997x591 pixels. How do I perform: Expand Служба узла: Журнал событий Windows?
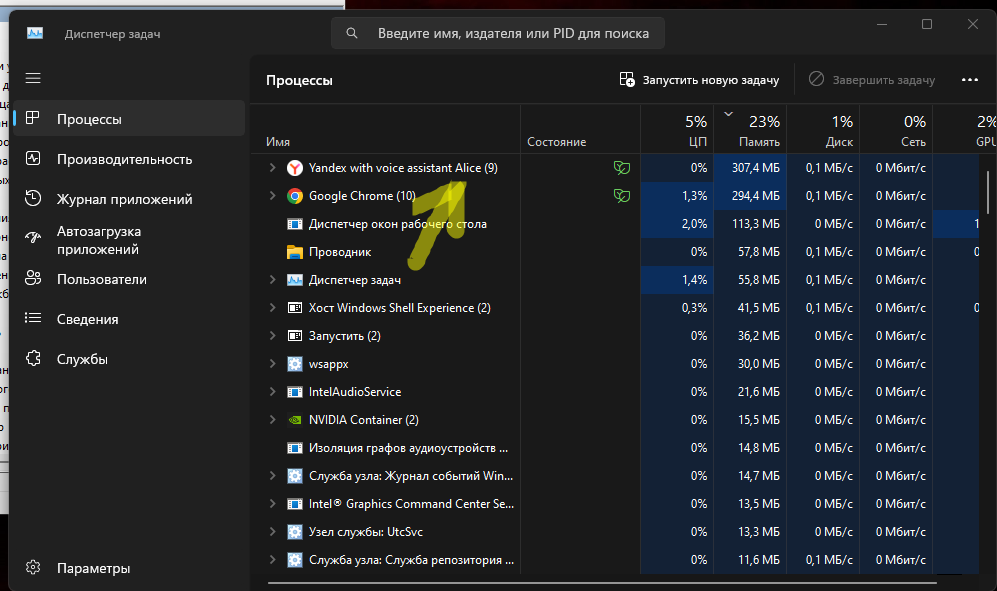(x=272, y=476)
